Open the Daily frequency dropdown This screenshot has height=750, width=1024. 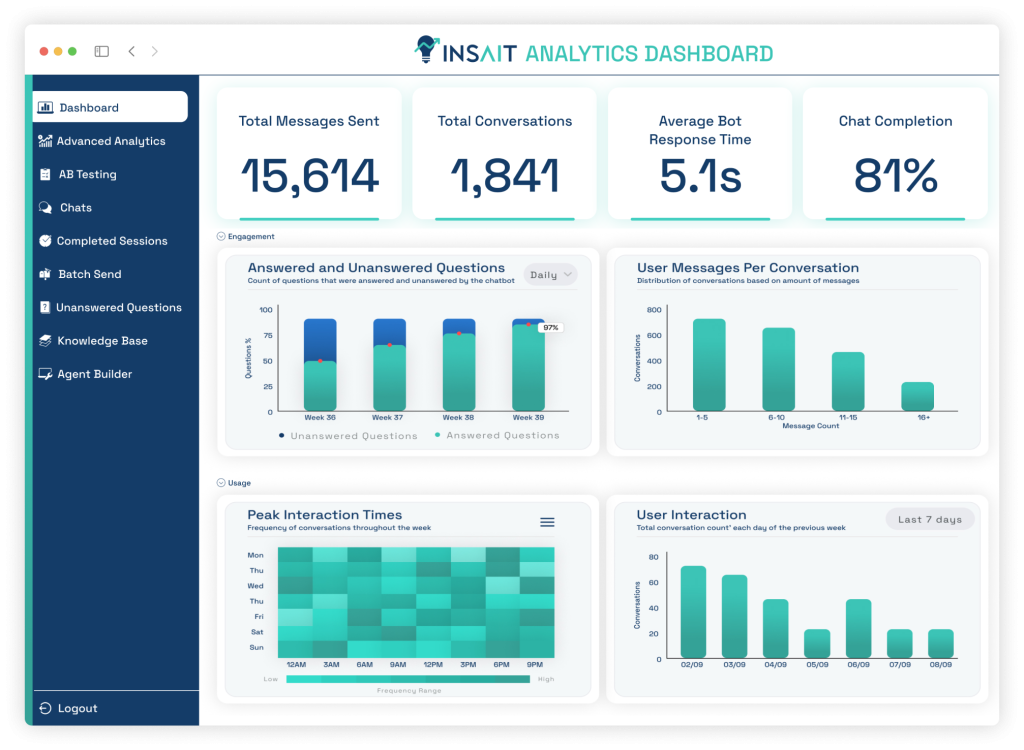click(x=550, y=273)
